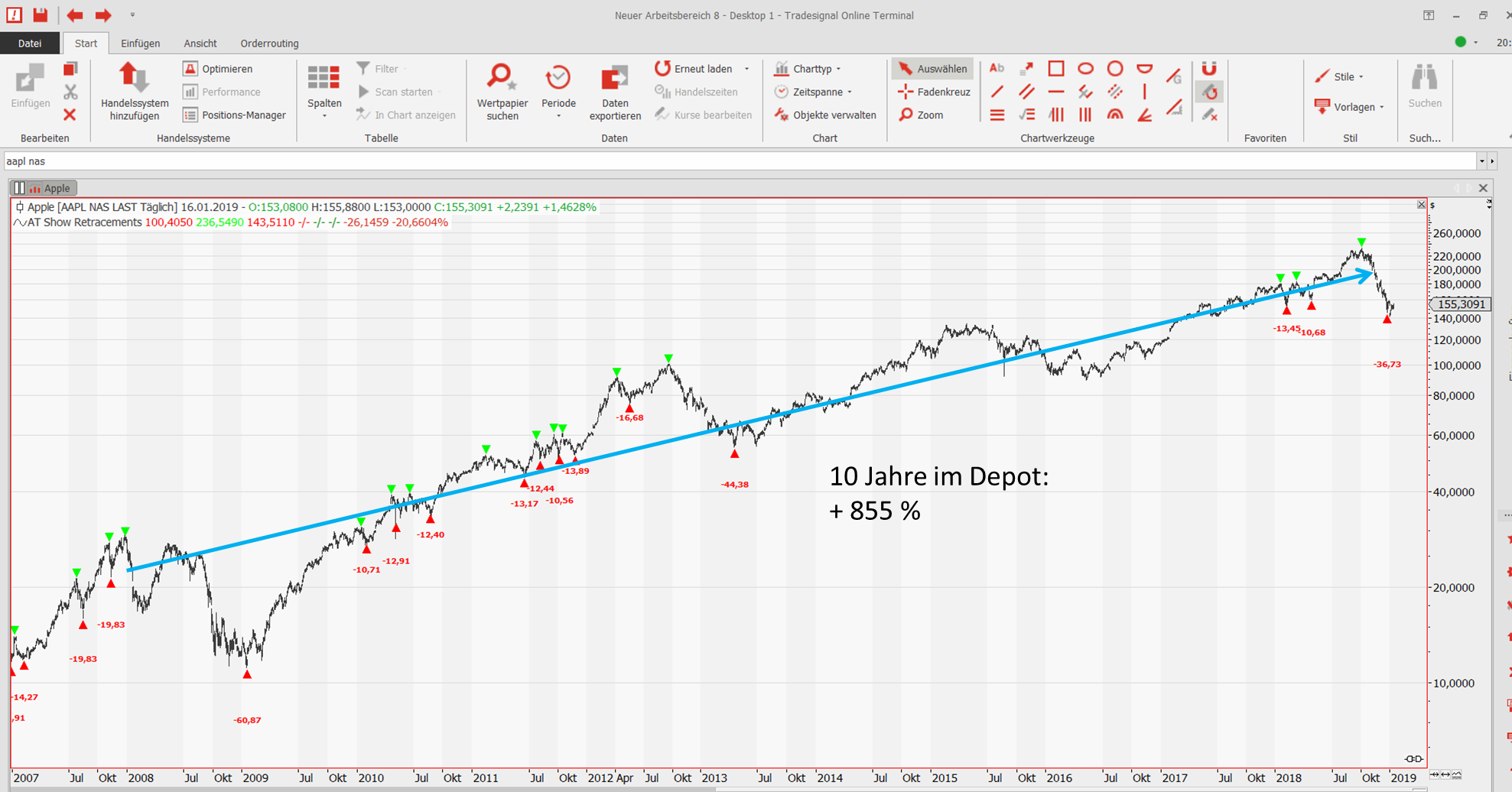Click the Positions-Manager button

click(x=235, y=115)
